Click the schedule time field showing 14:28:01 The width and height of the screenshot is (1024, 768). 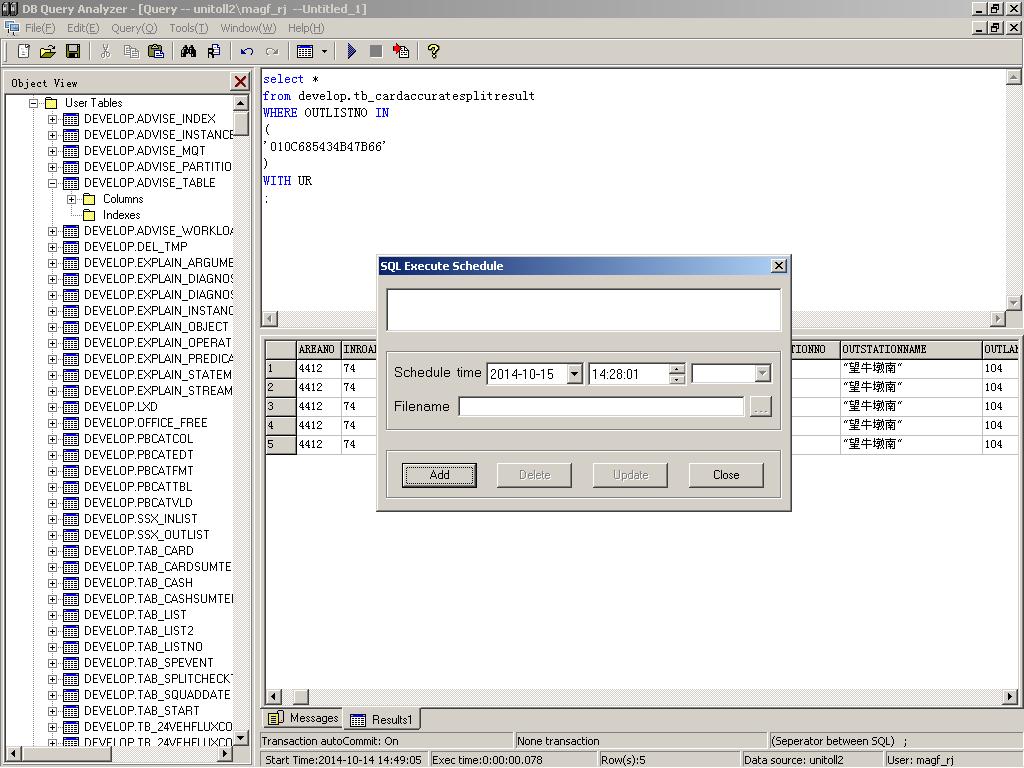pyautogui.click(x=629, y=374)
